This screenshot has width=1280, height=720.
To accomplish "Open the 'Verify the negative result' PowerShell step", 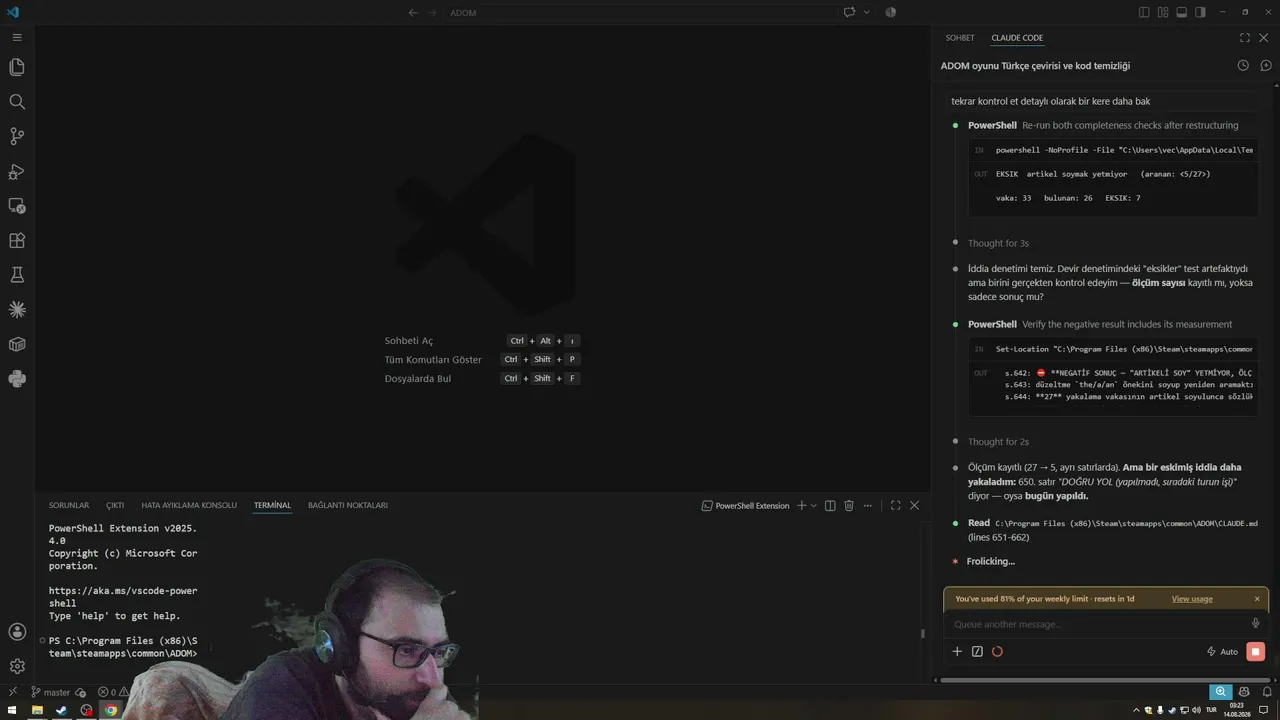I will click(x=1100, y=325).
